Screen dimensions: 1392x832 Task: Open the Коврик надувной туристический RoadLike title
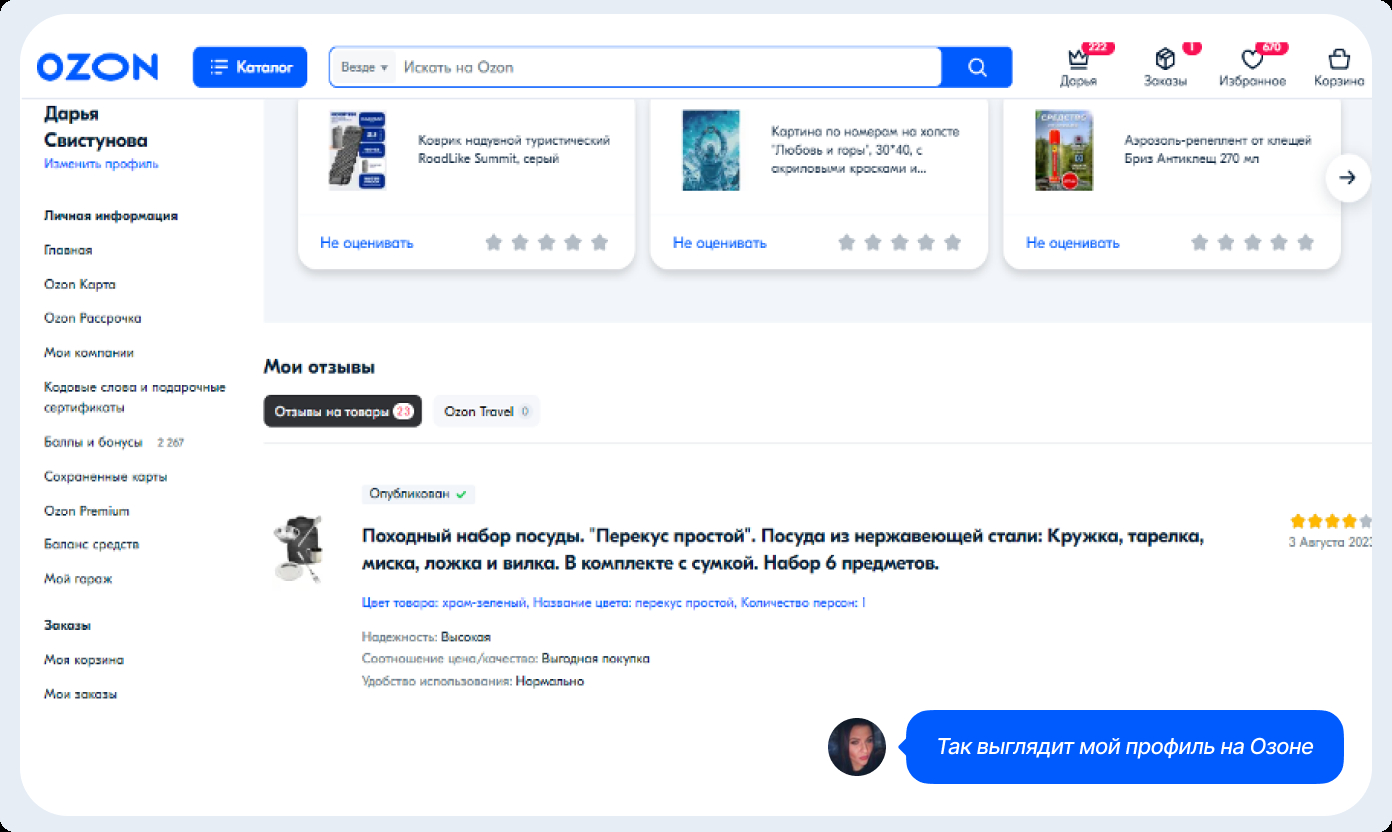(514, 150)
